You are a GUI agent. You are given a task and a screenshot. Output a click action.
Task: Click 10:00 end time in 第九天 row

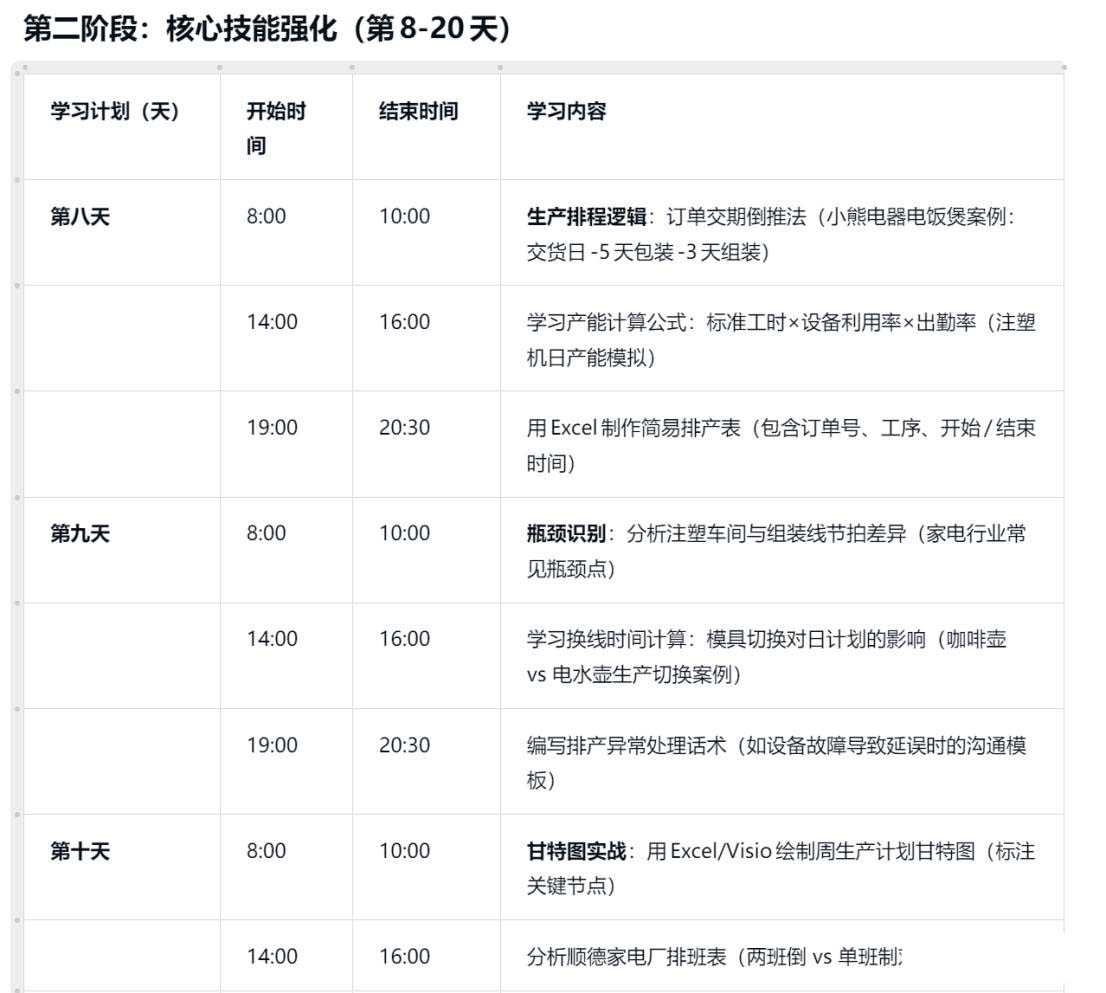point(404,533)
